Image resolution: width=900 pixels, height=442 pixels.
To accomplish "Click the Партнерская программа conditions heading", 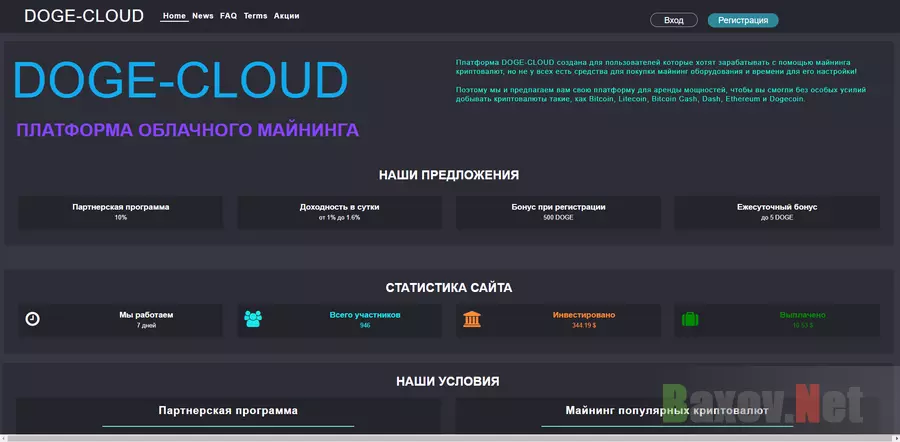I will [228, 410].
